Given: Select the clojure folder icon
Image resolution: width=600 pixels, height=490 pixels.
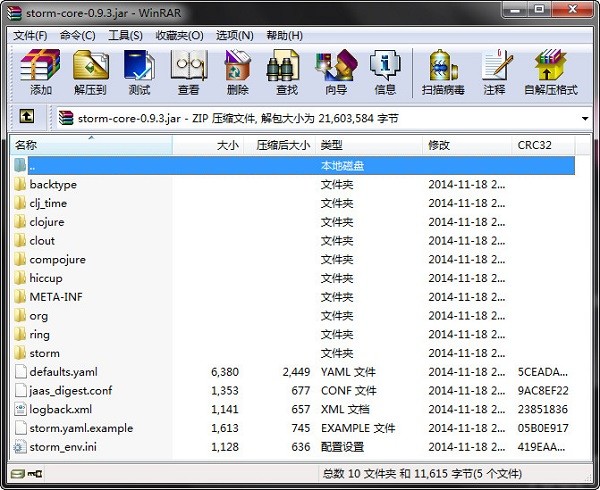Looking at the screenshot, I should 20,222.
